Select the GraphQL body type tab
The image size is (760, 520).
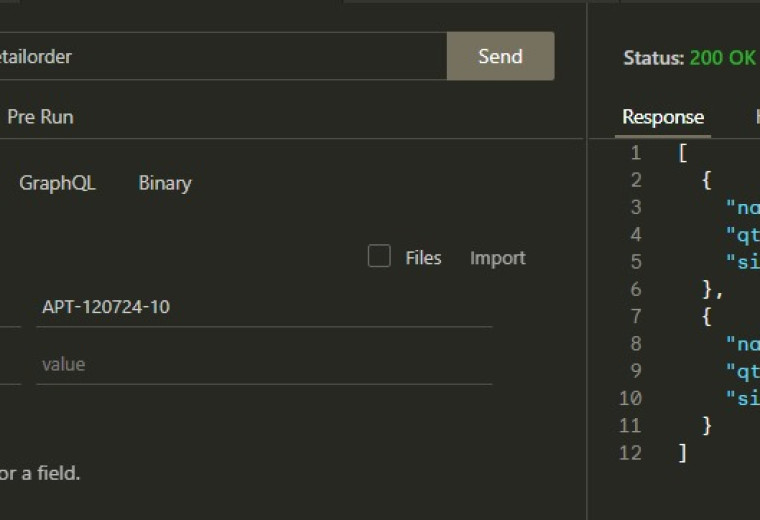[57, 183]
